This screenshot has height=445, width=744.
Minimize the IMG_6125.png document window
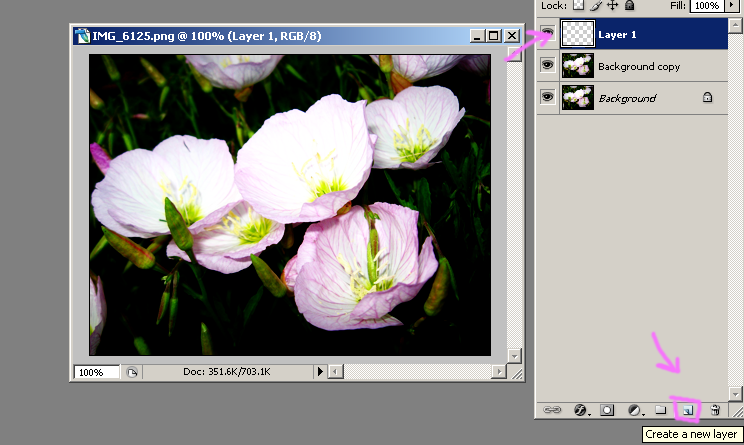pos(478,36)
